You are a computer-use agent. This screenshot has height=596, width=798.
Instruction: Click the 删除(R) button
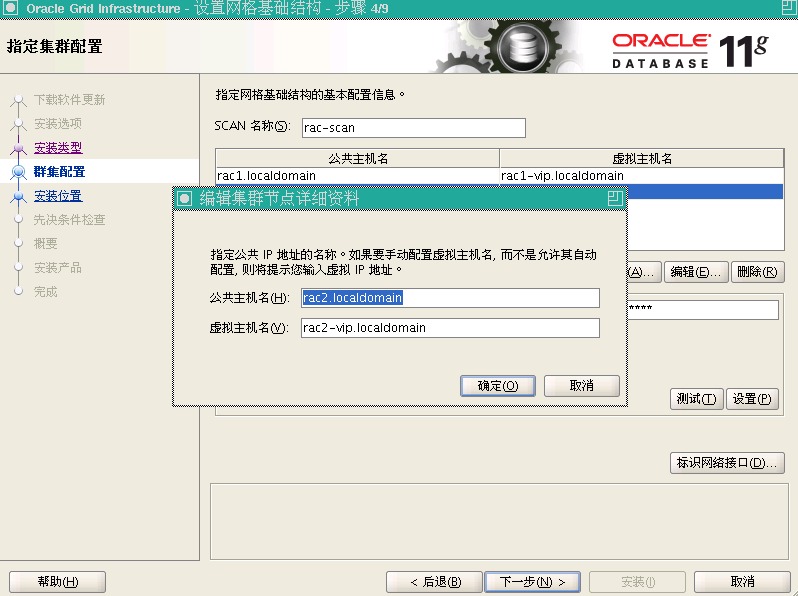pos(757,272)
